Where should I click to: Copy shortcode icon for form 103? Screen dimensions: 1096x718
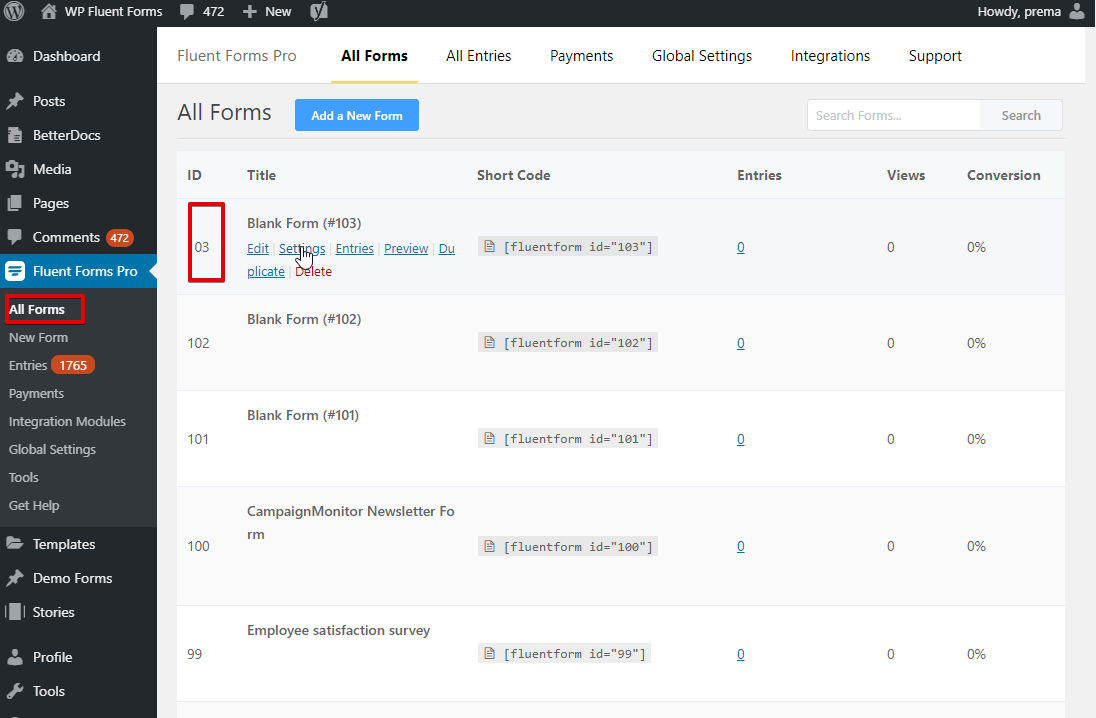tap(490, 247)
